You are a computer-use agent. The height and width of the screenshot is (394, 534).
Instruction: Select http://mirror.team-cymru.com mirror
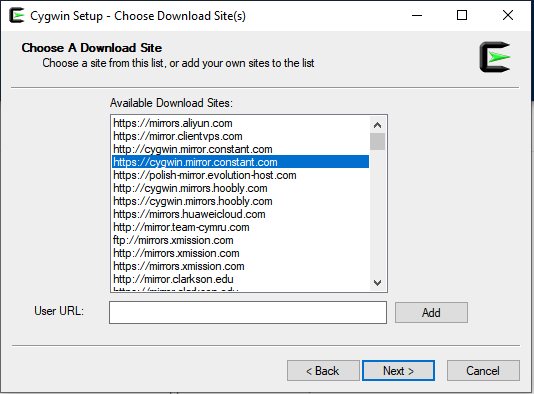coord(240,227)
